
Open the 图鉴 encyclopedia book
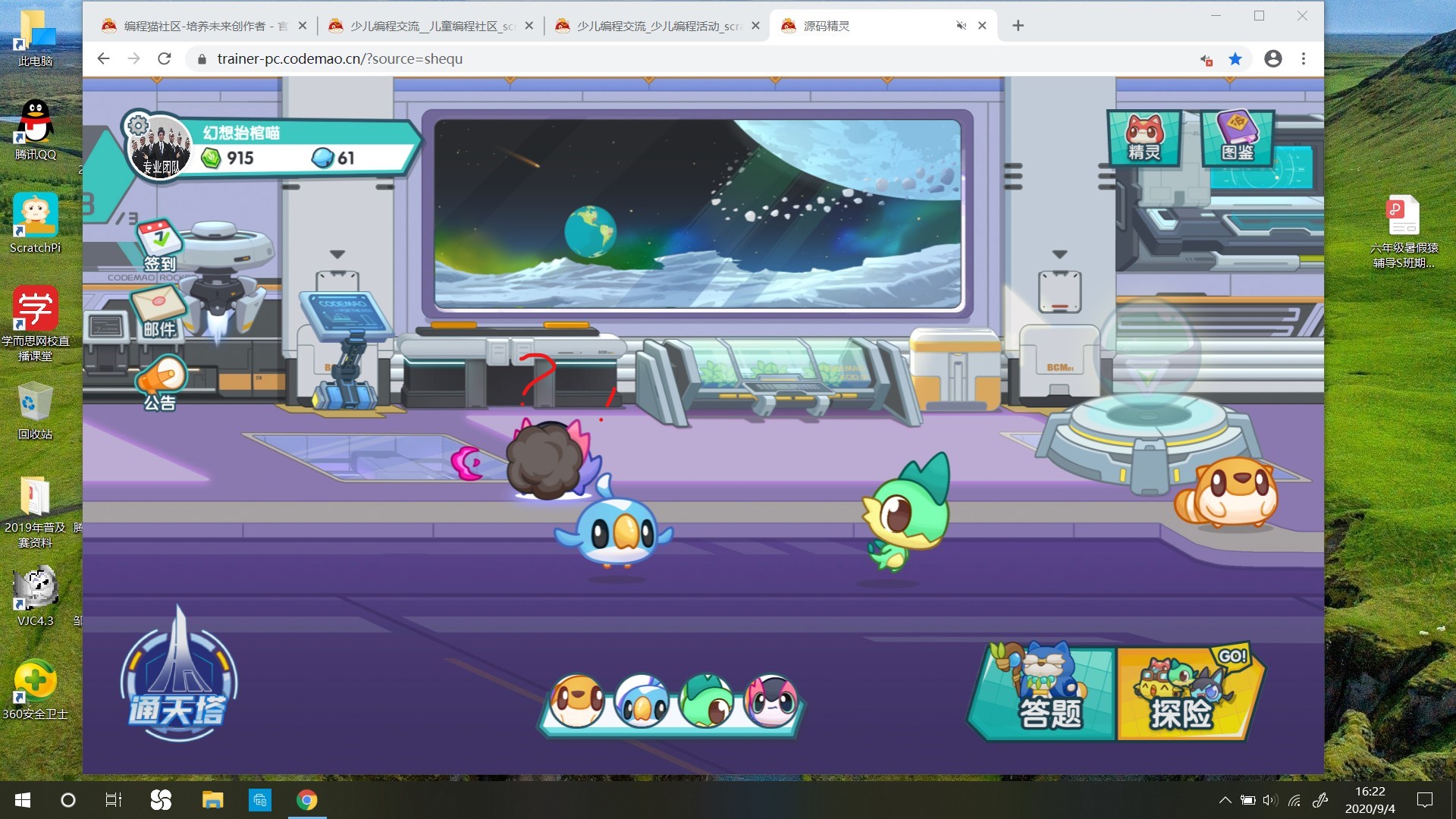click(x=1238, y=137)
